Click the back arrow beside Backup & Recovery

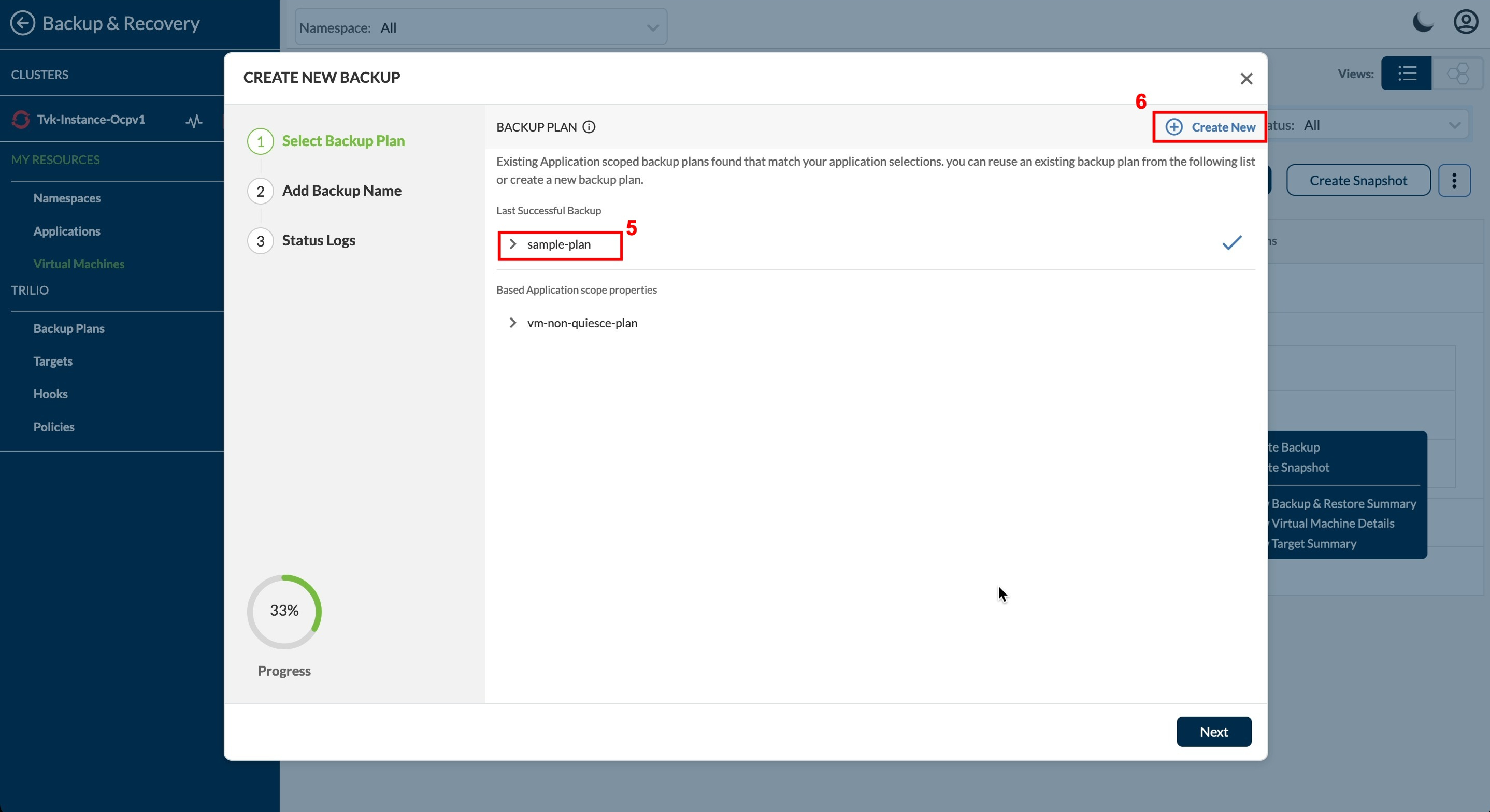point(24,23)
